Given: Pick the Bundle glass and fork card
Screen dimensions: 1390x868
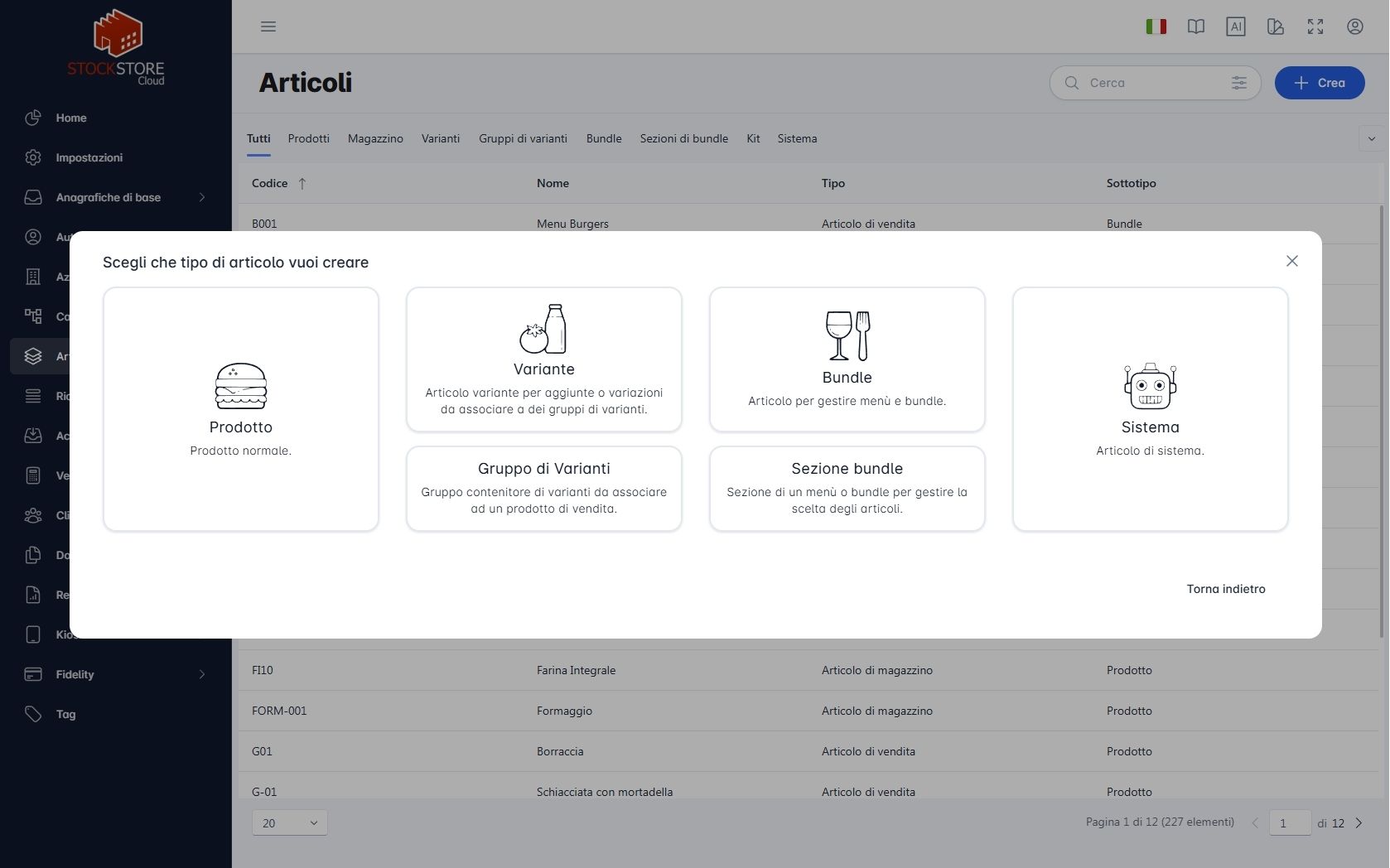Looking at the screenshot, I should point(847,359).
